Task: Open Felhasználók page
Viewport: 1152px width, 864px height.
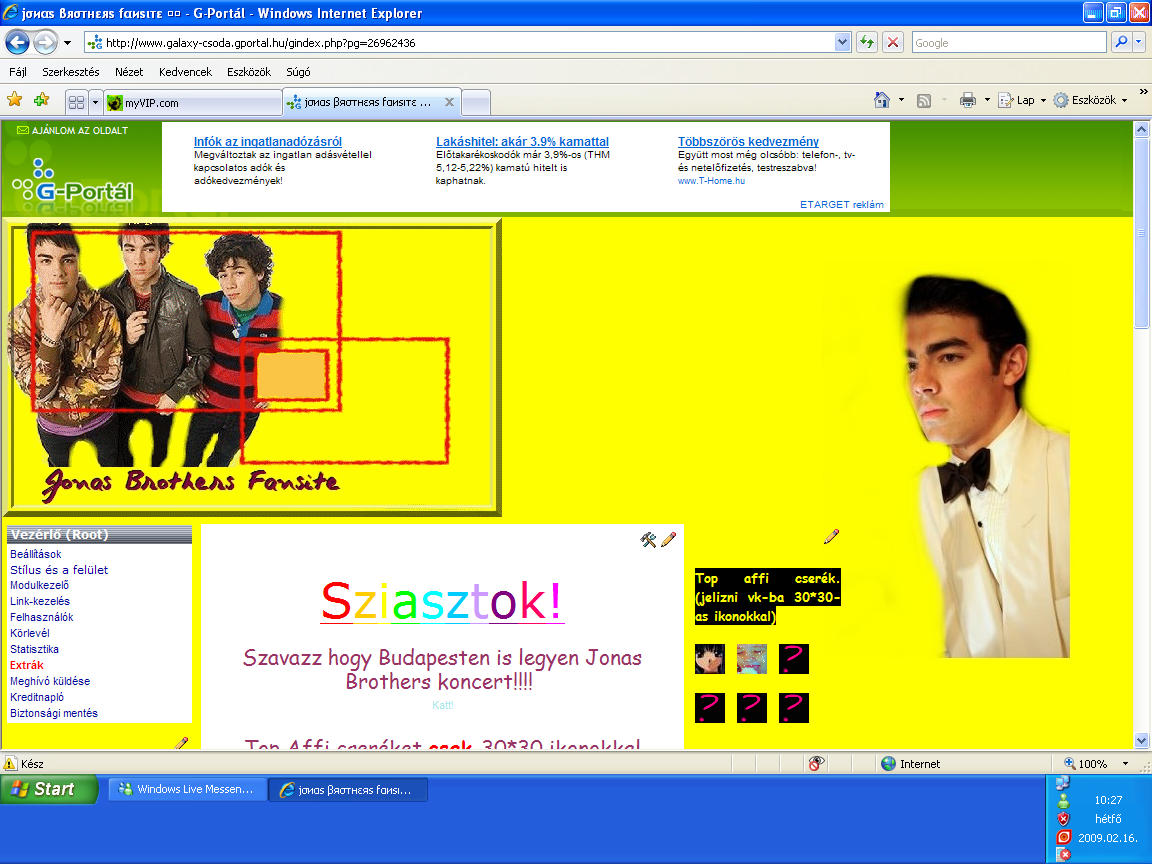Action: click(41, 617)
